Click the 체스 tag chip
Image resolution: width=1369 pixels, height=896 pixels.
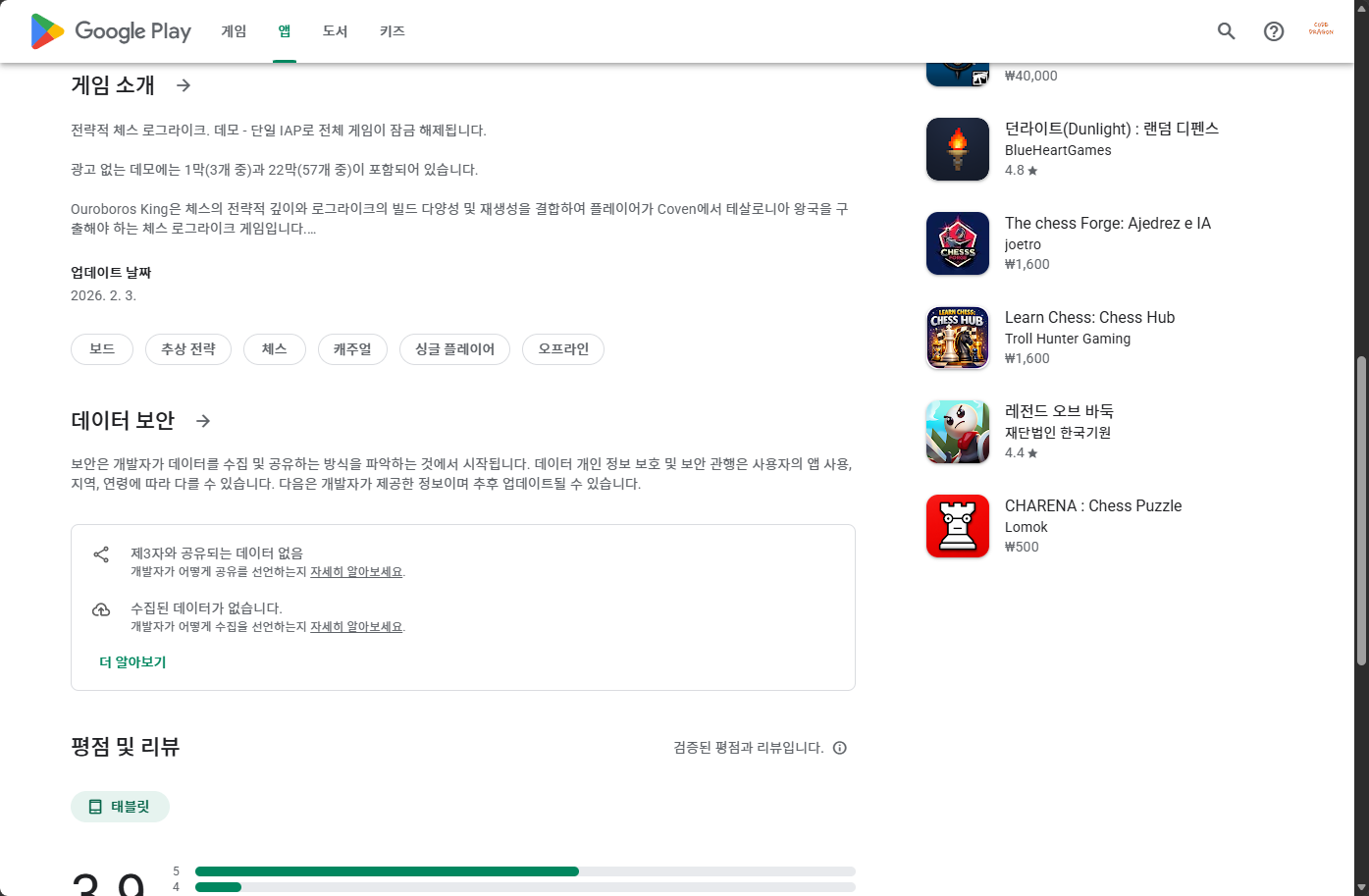click(275, 349)
